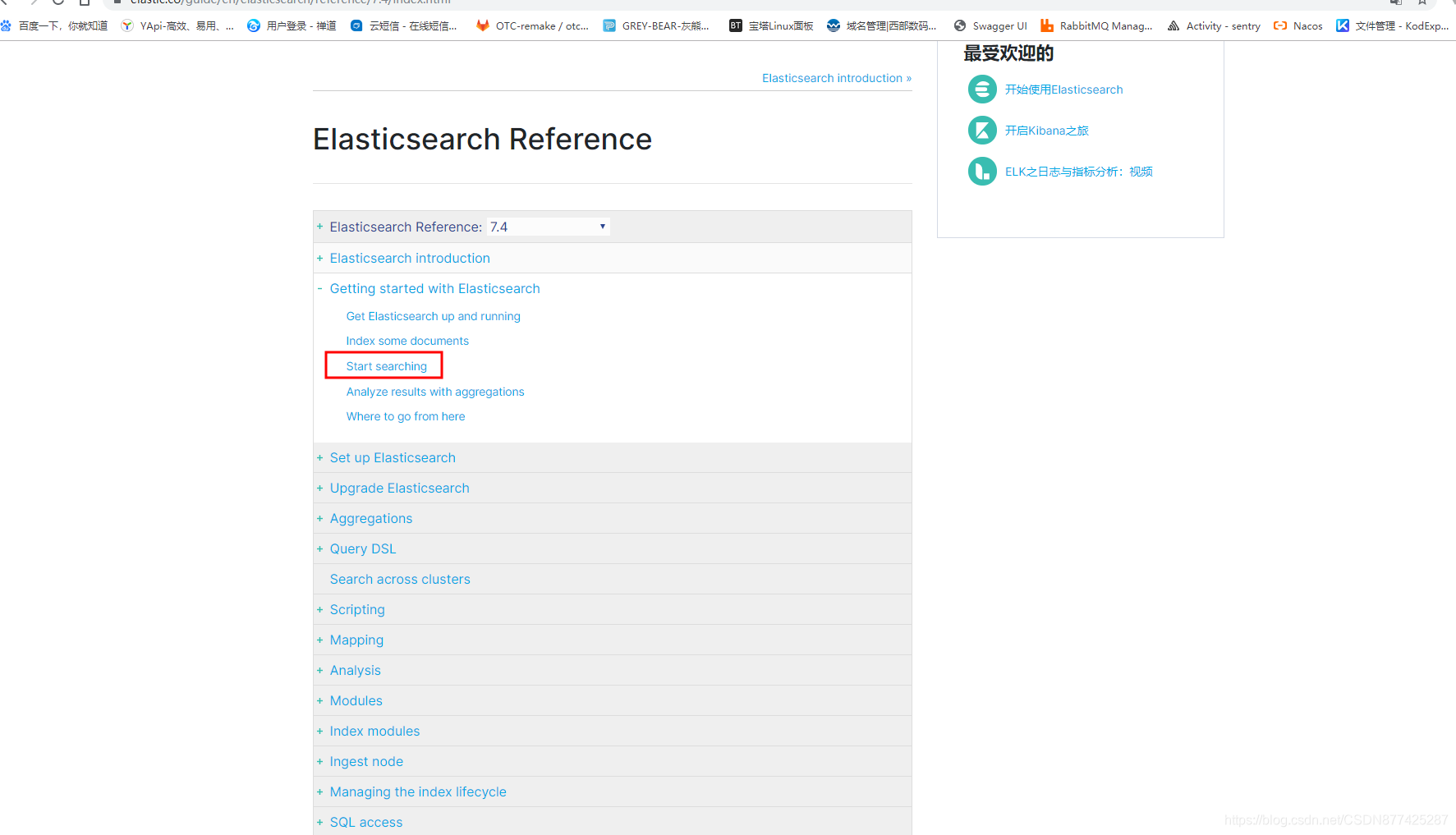Expand the Modules plus toggle
The width and height of the screenshot is (1456, 835).
(x=319, y=700)
